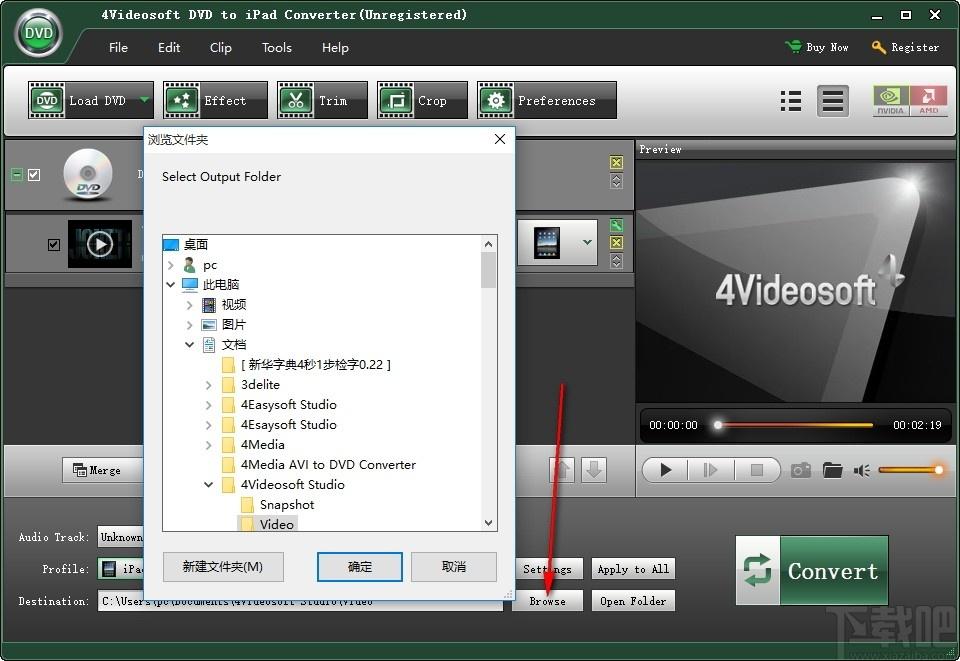This screenshot has width=960, height=661.
Task: Collapse the DVD disc row with minus
Action: (17, 175)
